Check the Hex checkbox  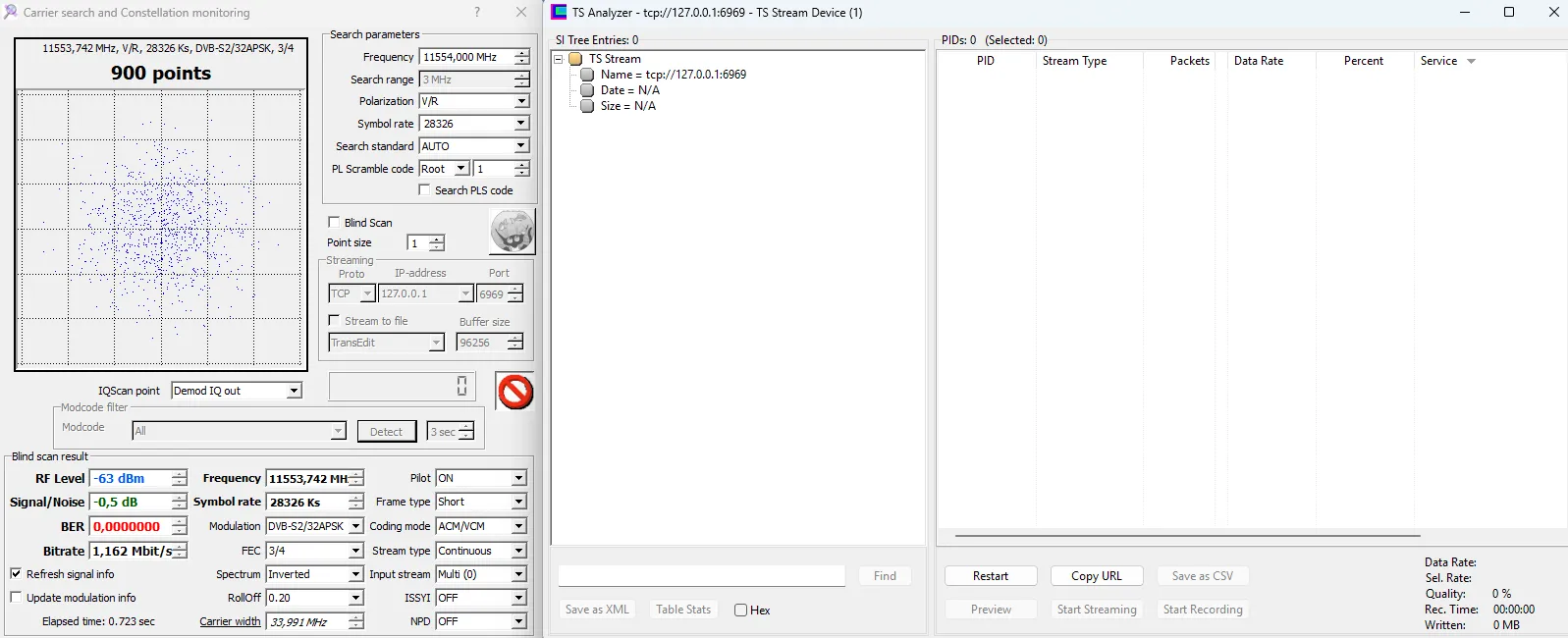click(x=740, y=610)
